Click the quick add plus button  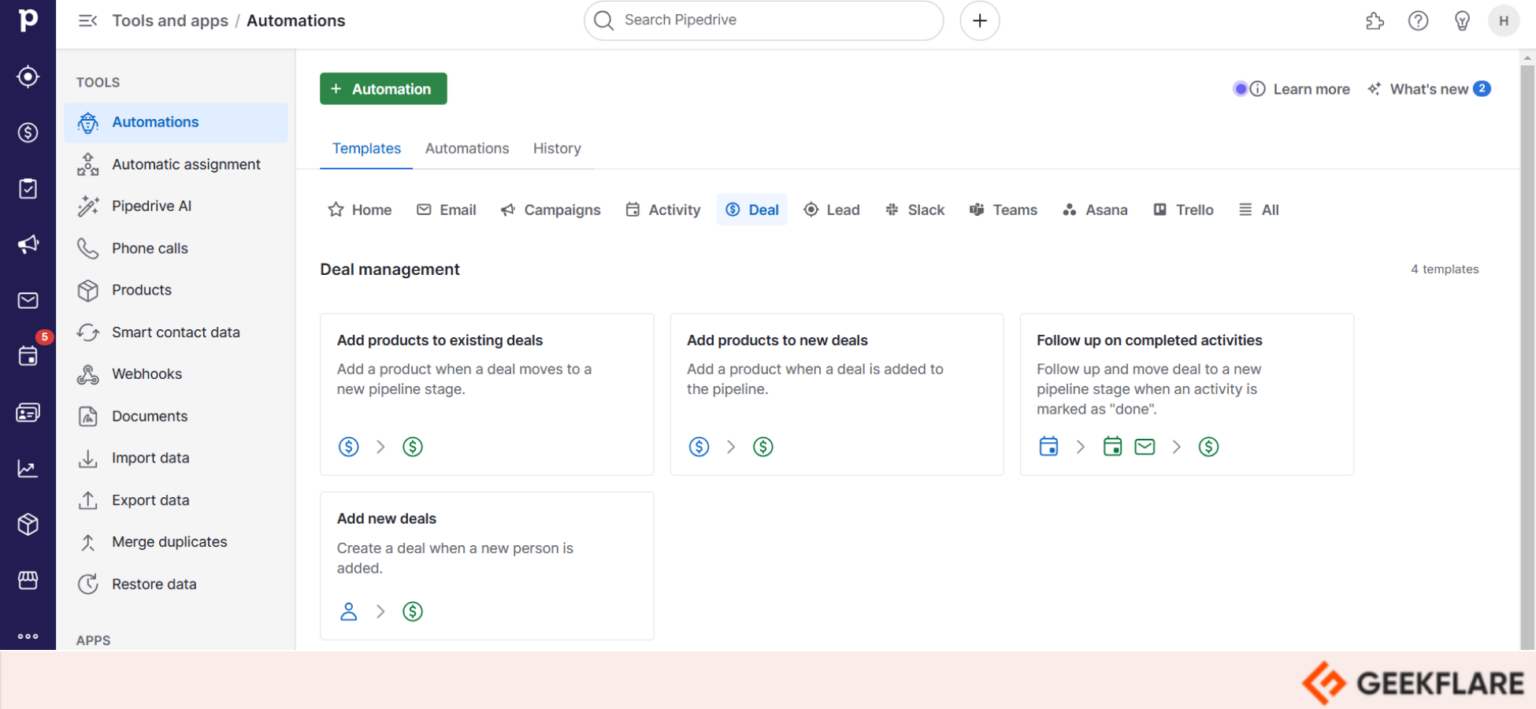click(980, 20)
